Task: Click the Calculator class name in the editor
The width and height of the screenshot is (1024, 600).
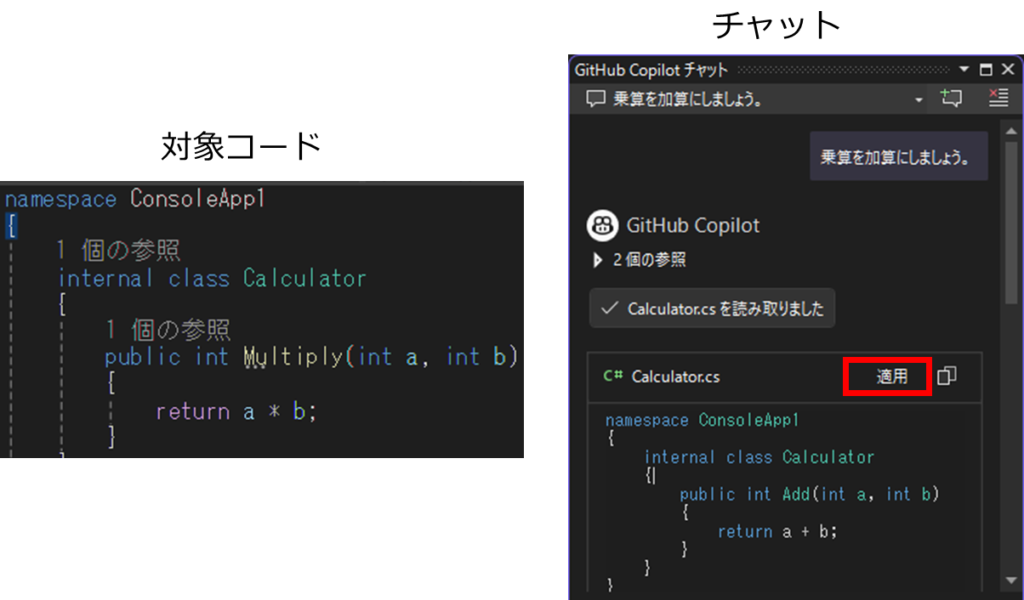Action: click(x=304, y=278)
